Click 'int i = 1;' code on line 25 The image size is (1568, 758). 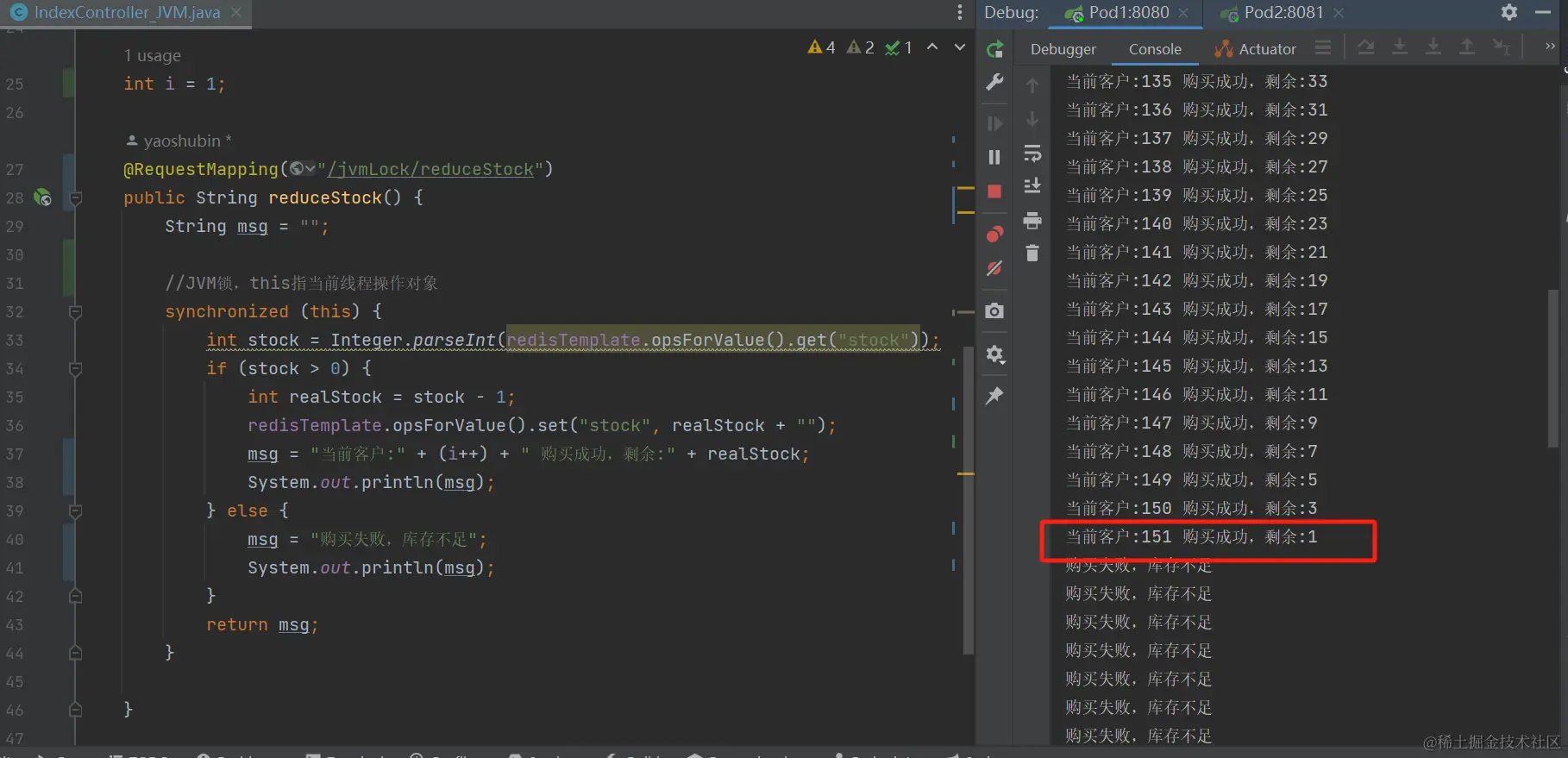[x=174, y=84]
